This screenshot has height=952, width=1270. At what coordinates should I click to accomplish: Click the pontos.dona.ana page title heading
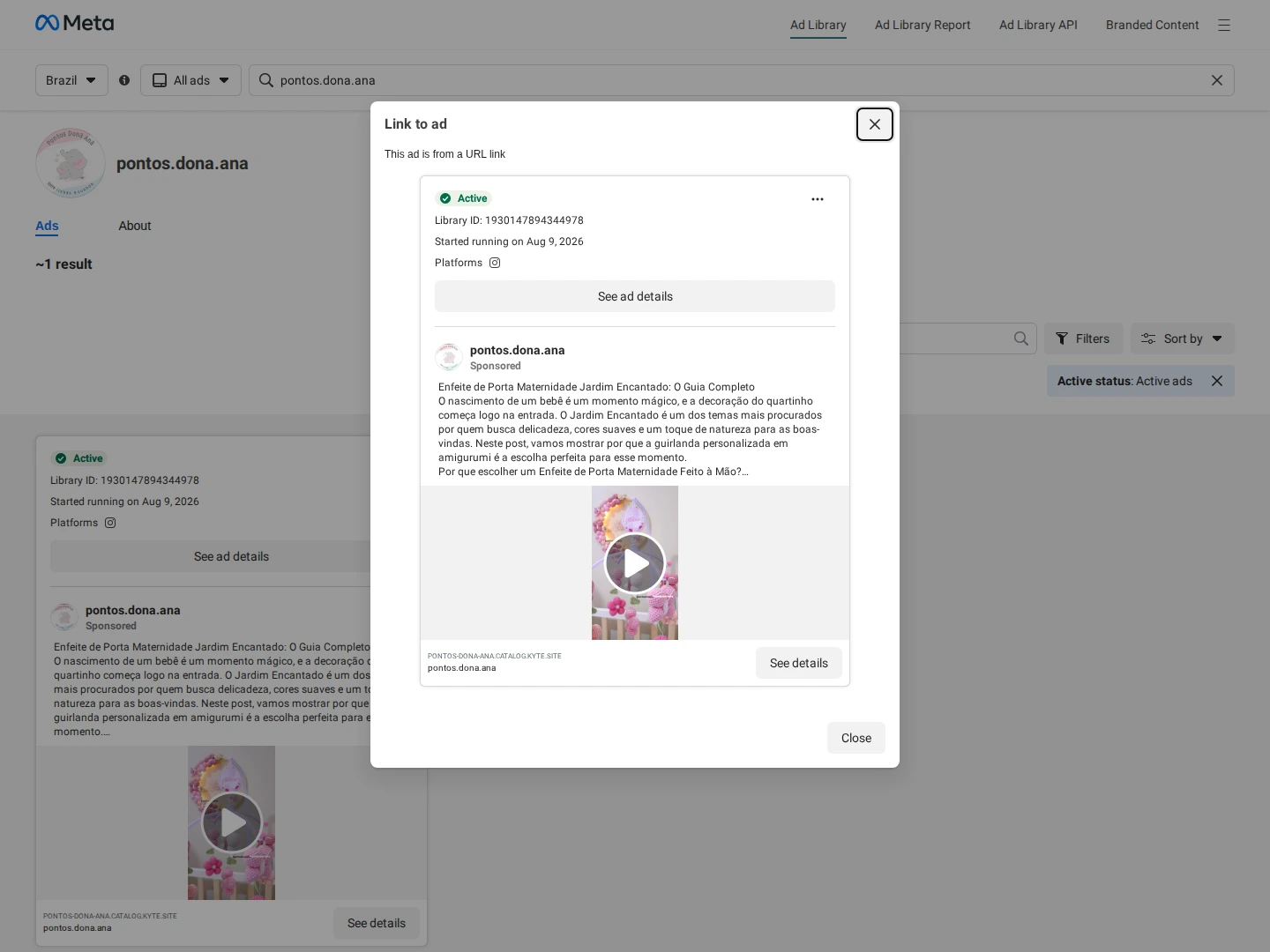[183, 163]
